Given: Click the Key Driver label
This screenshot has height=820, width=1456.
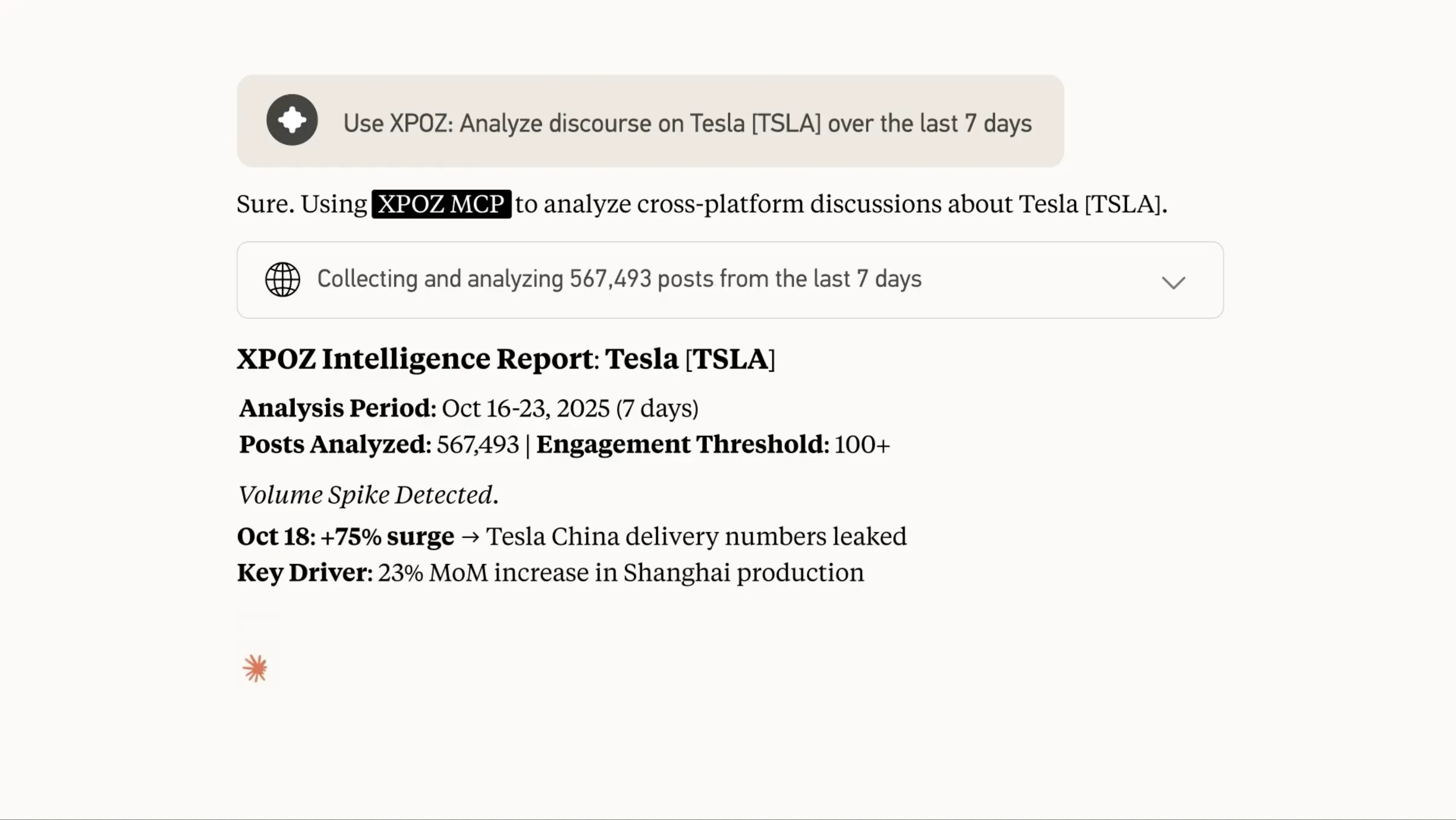Looking at the screenshot, I should [x=305, y=573].
